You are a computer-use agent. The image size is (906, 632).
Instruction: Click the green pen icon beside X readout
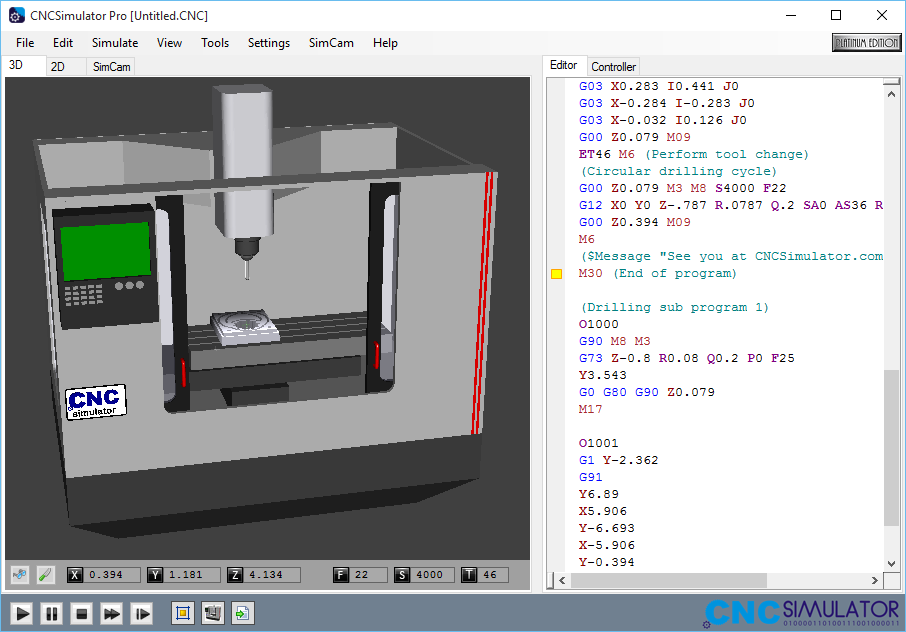tap(45, 575)
